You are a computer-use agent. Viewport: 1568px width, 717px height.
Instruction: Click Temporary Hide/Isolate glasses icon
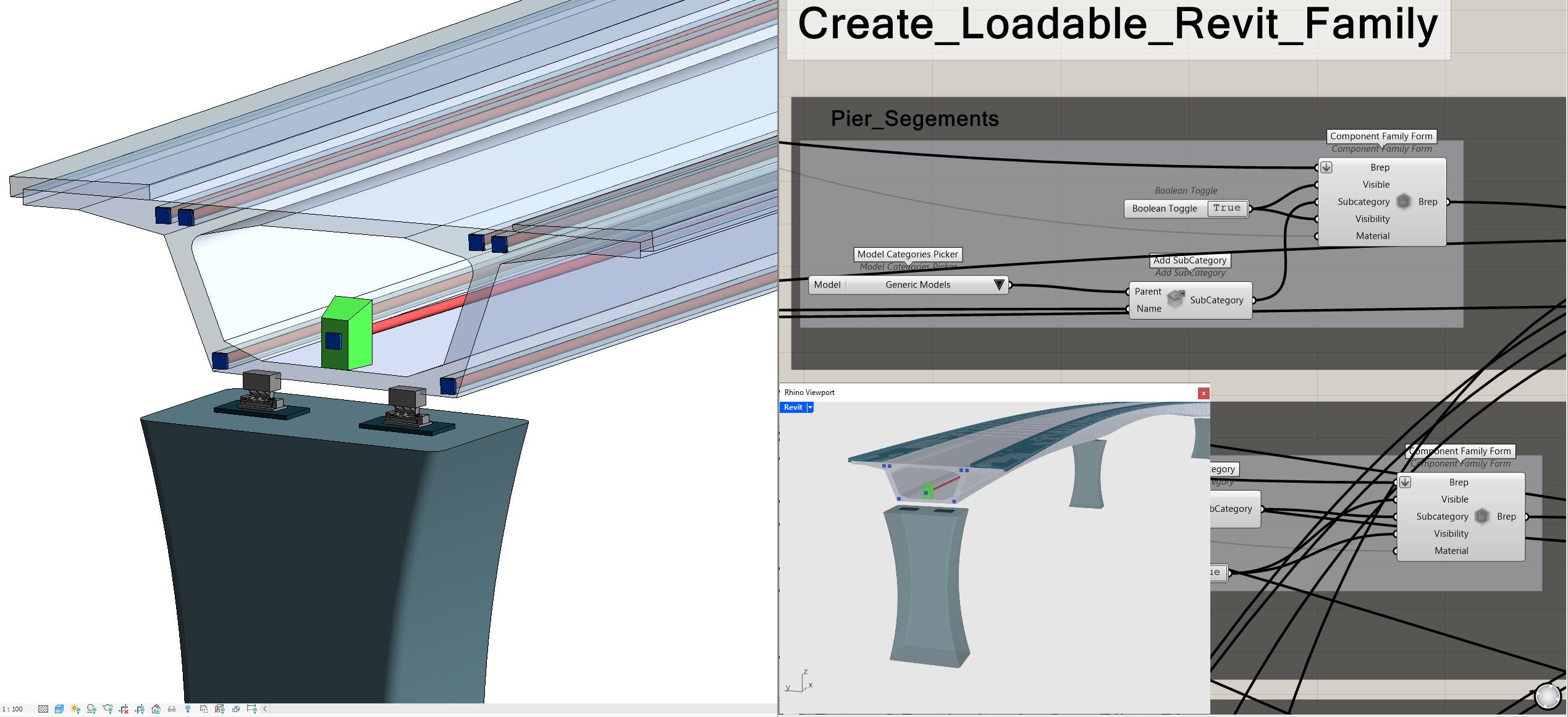pos(172,709)
